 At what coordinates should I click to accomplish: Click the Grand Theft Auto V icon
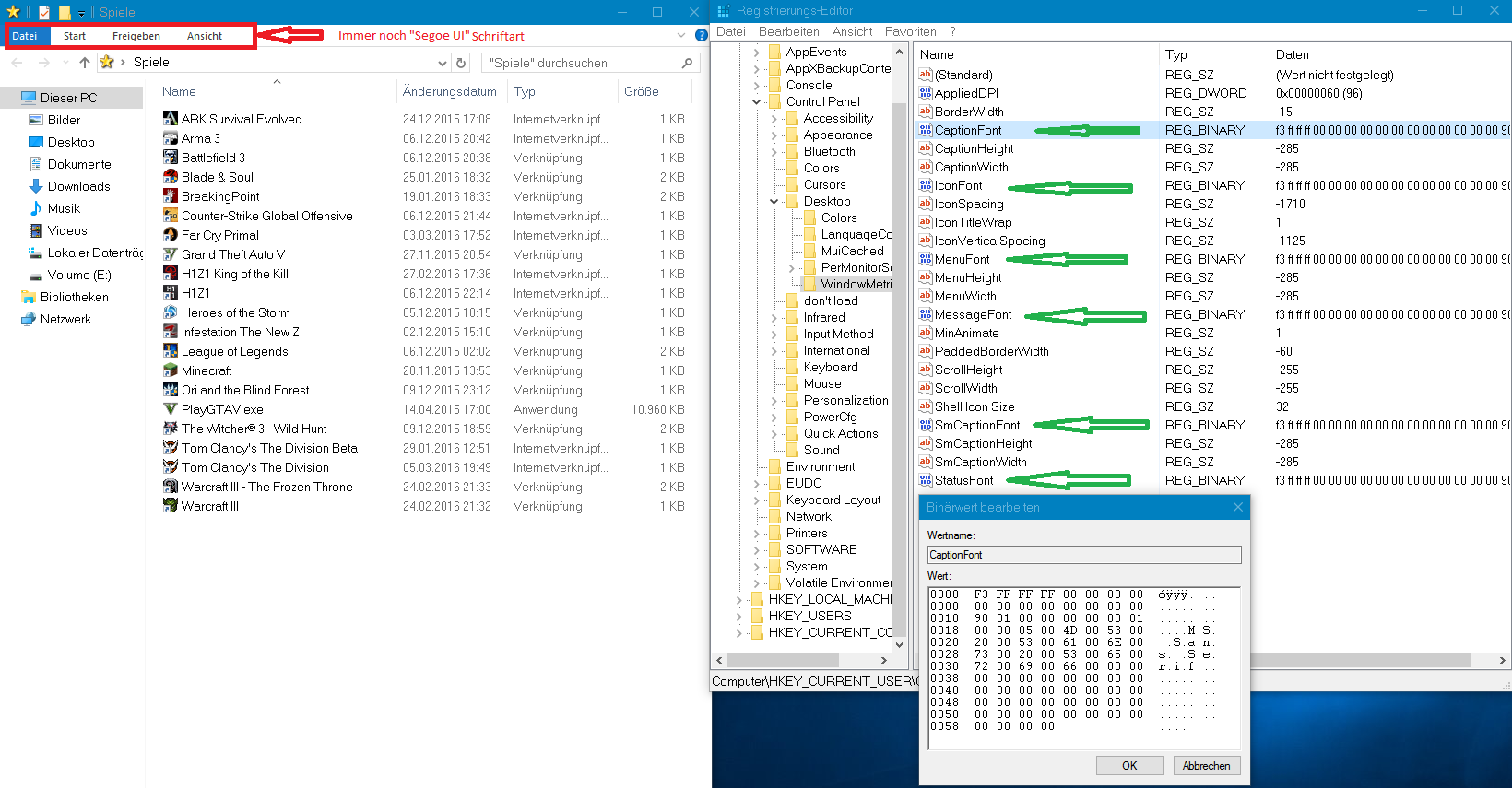point(171,253)
